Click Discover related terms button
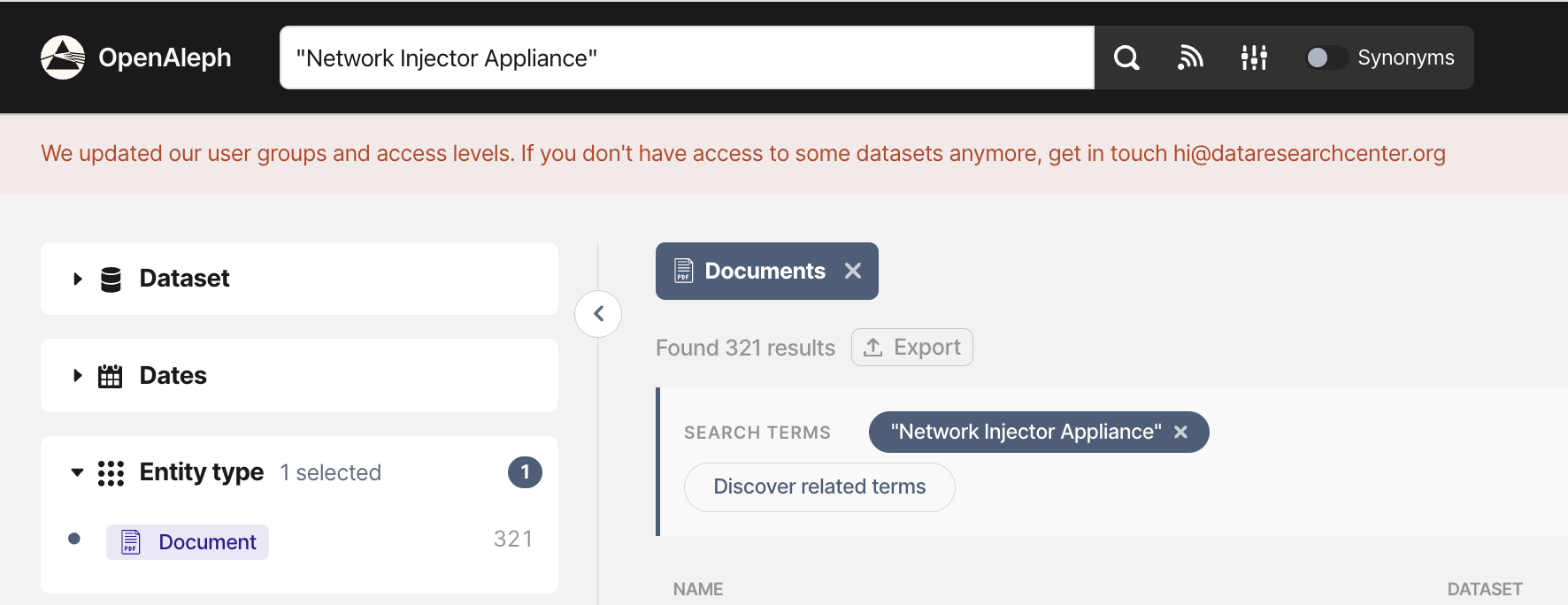The image size is (1568, 605). click(819, 487)
